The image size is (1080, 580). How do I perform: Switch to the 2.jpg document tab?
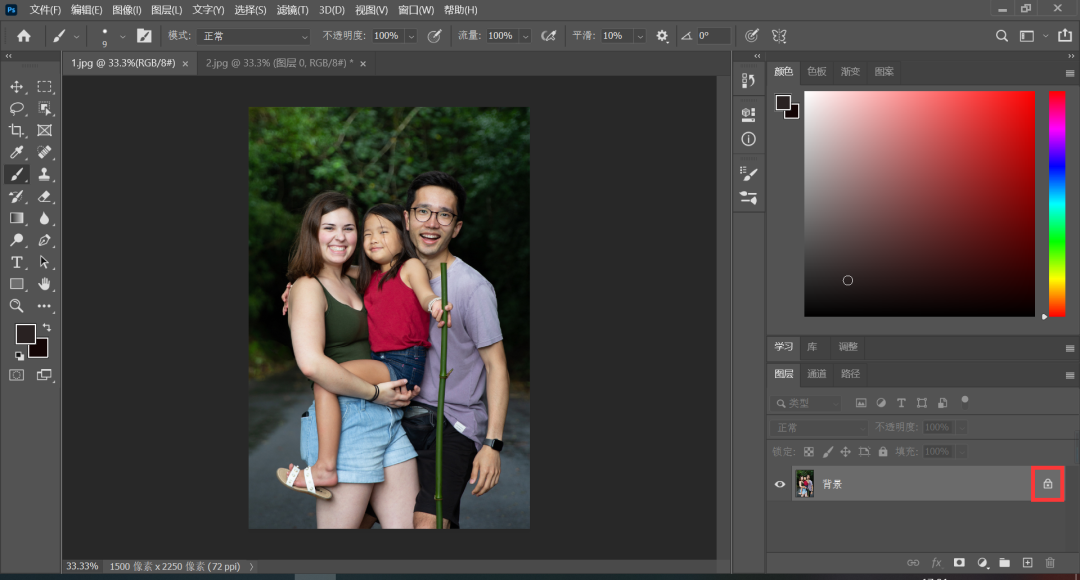279,63
